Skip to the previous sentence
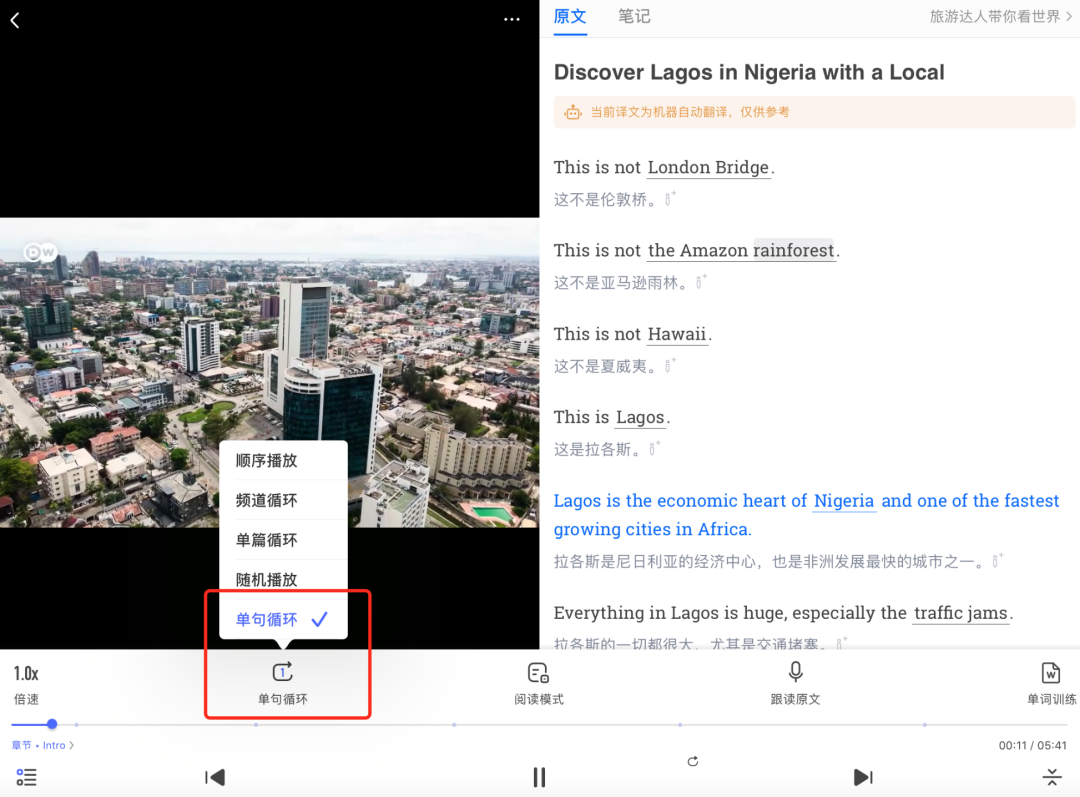Image resolution: width=1080 pixels, height=797 pixels. tap(215, 777)
